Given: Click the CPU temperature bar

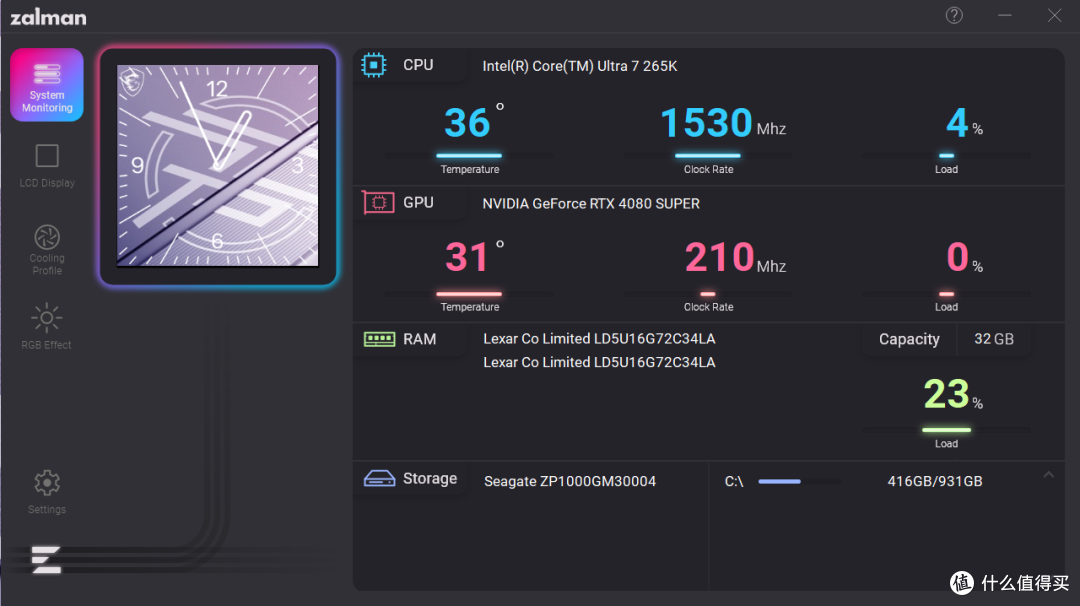Looking at the screenshot, I should (469, 156).
